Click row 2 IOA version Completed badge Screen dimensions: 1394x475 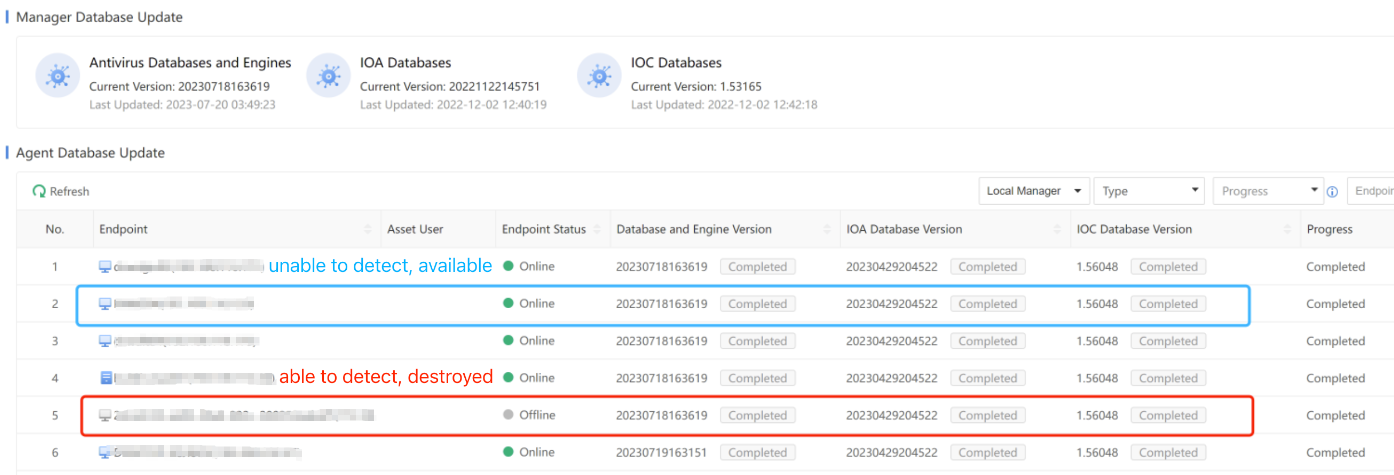click(x=988, y=304)
